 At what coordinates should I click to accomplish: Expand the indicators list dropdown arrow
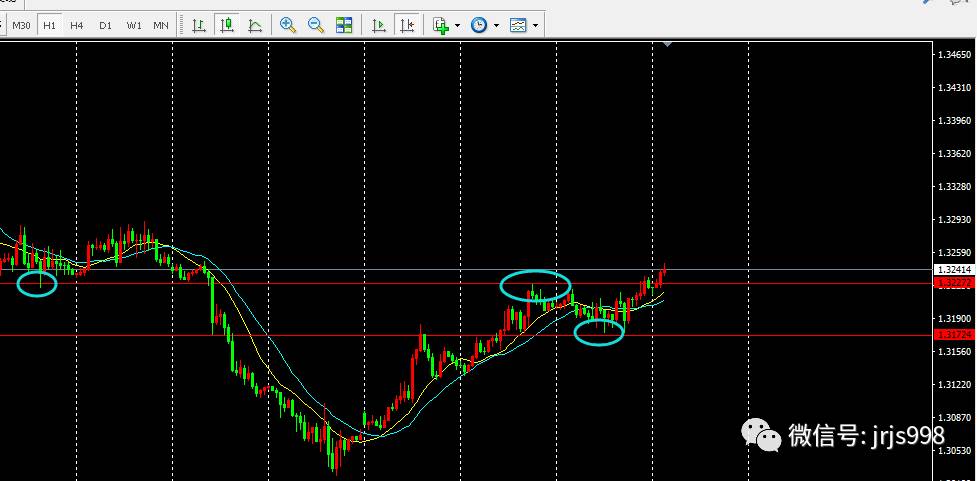point(458,25)
